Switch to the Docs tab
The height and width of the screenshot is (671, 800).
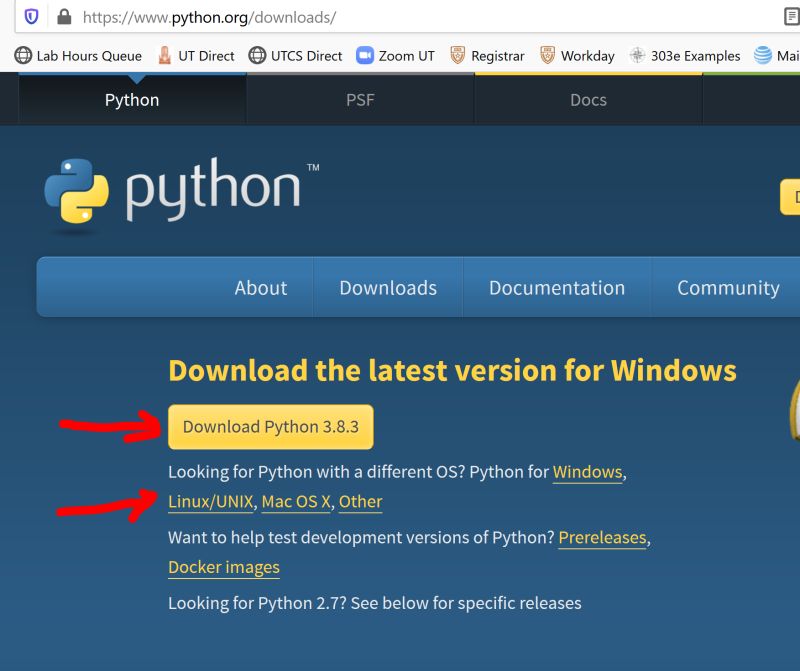(x=588, y=100)
